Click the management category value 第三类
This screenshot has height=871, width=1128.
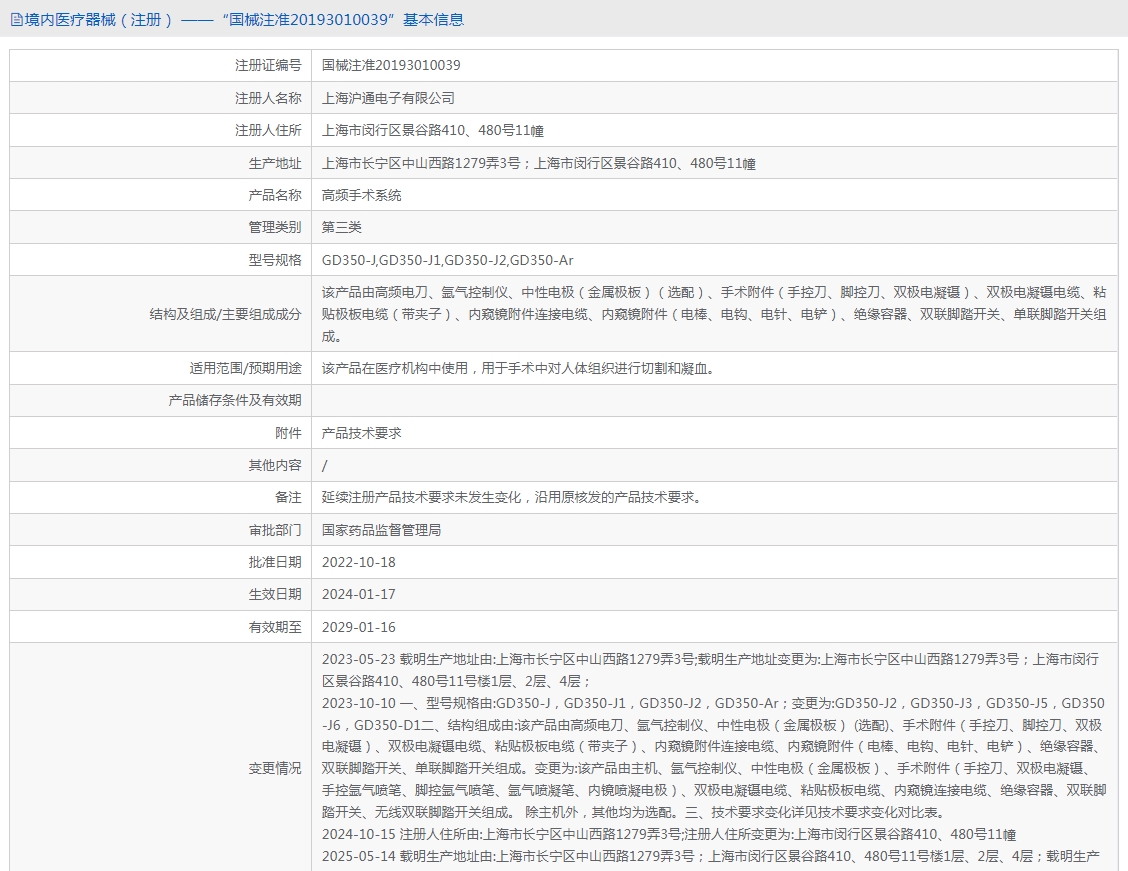click(x=342, y=228)
